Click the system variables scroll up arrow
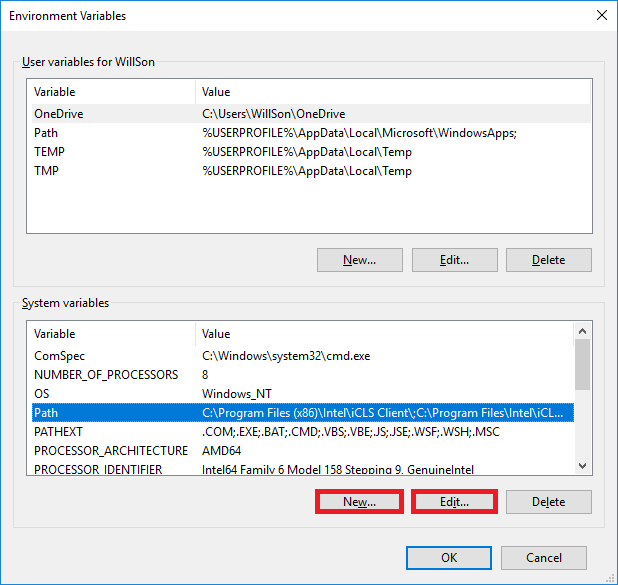The image size is (618, 585). (x=583, y=331)
